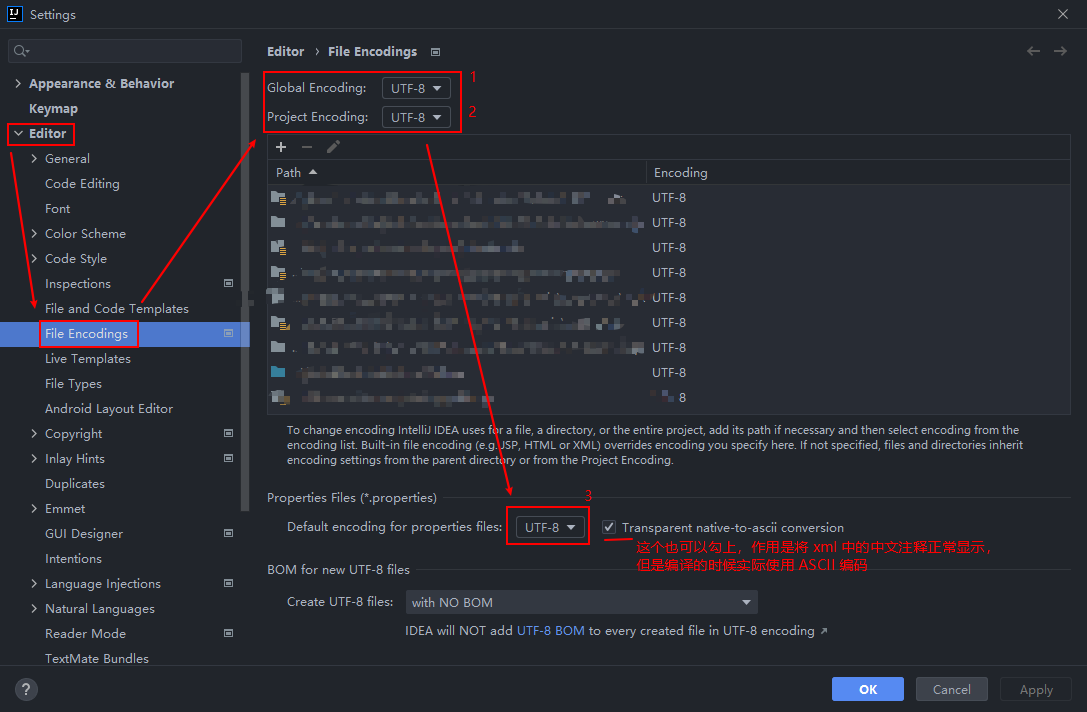The height and width of the screenshot is (712, 1087).
Task: Open the Inspections settings page
Action: coord(78,284)
